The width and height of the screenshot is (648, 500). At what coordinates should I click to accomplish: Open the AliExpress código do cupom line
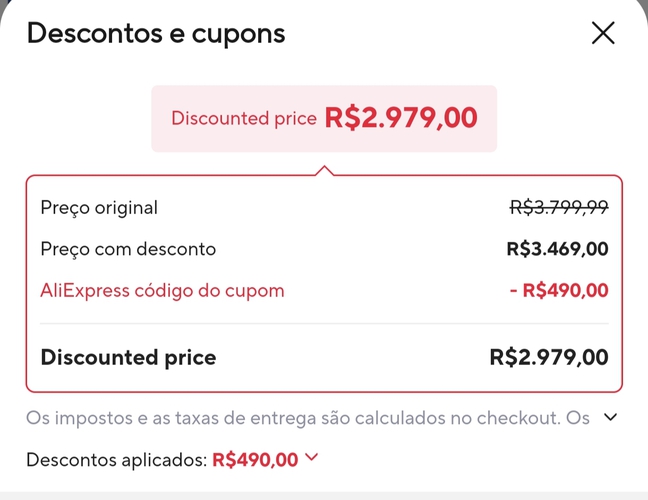click(x=162, y=291)
